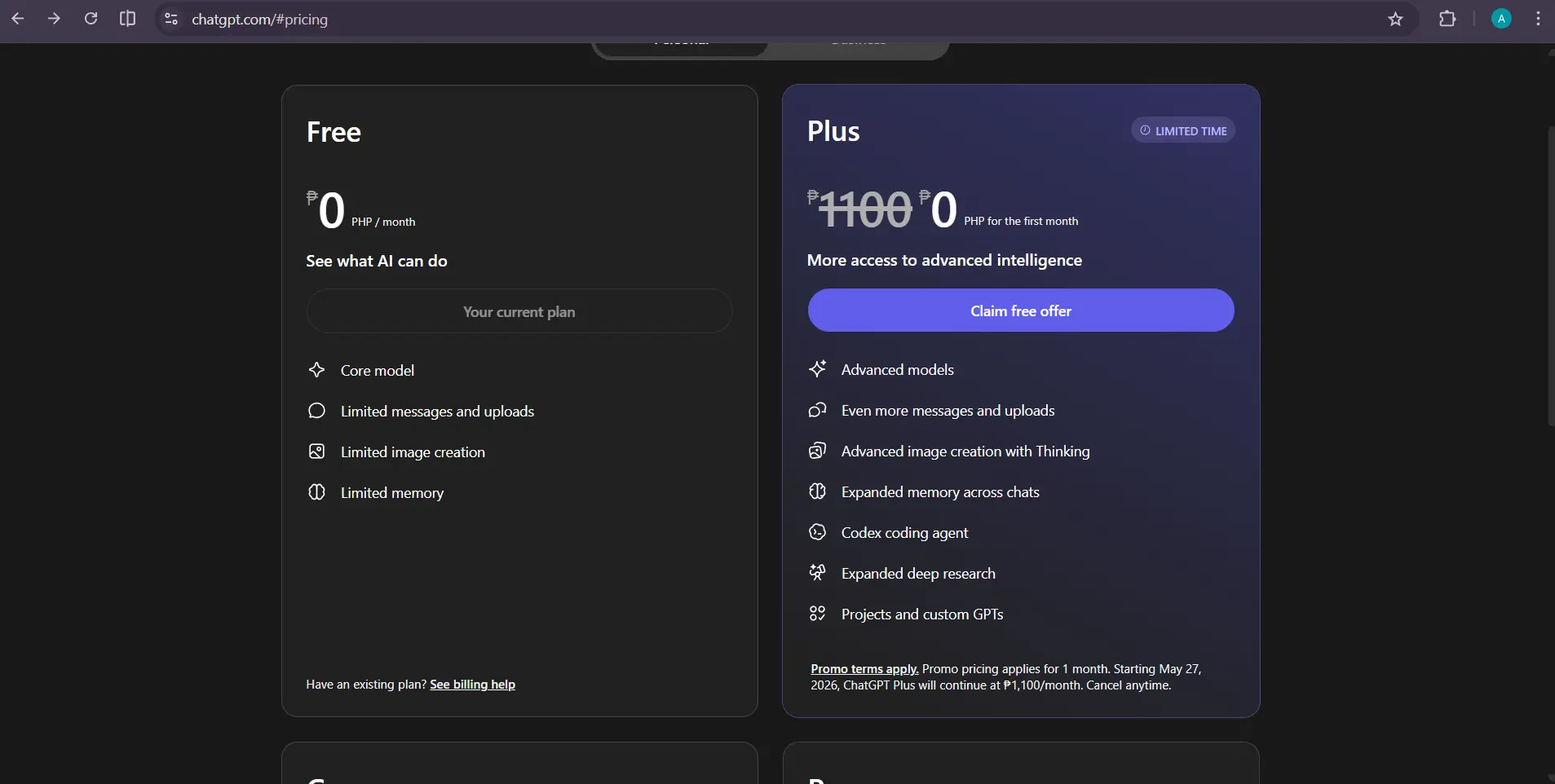Click the LIMITED TIME badge
This screenshot has height=784, width=1555.
coord(1183,130)
